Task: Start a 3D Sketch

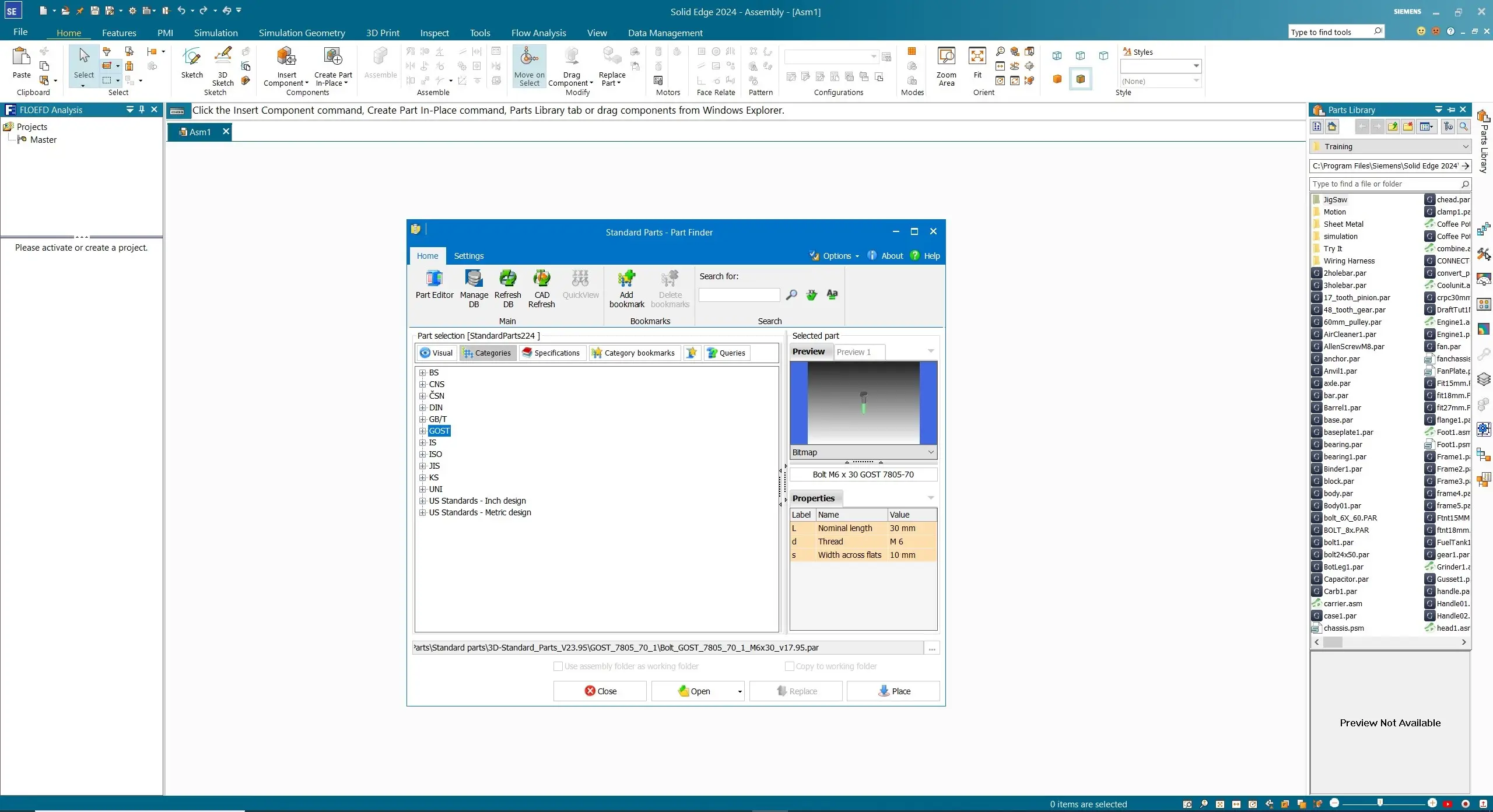Action: tap(222, 66)
